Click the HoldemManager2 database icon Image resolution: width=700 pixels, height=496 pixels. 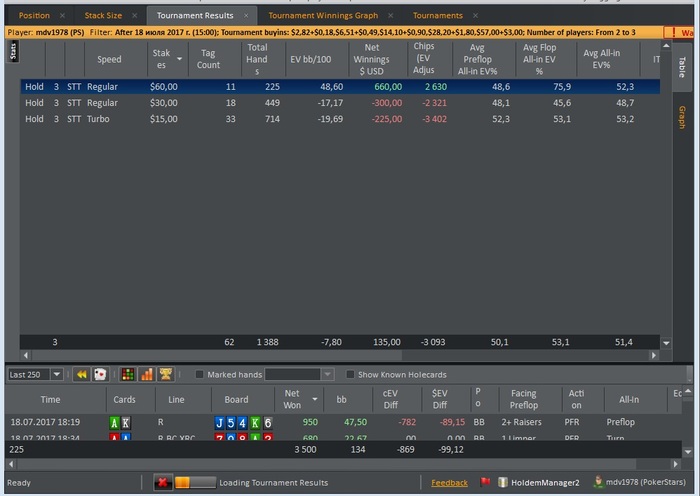point(503,482)
